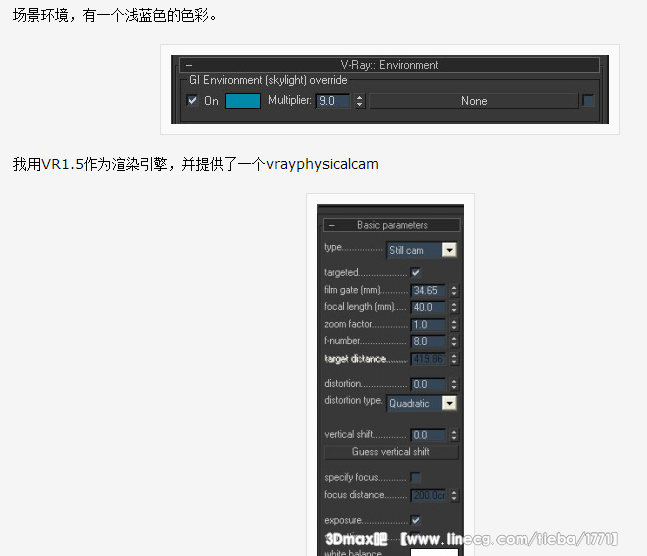Click the target distance field

click(x=428, y=359)
